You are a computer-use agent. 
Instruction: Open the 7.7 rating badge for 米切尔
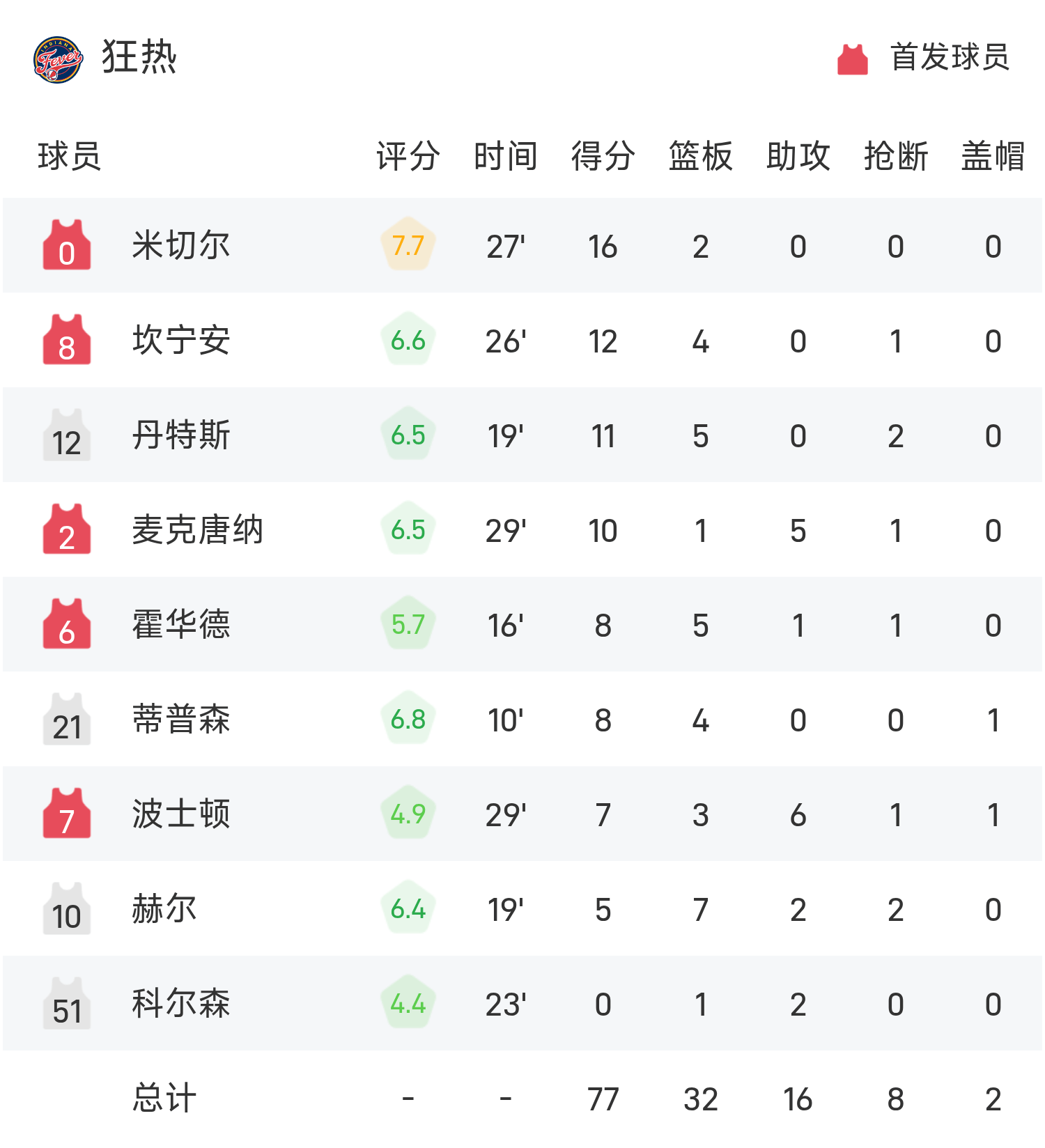(408, 245)
